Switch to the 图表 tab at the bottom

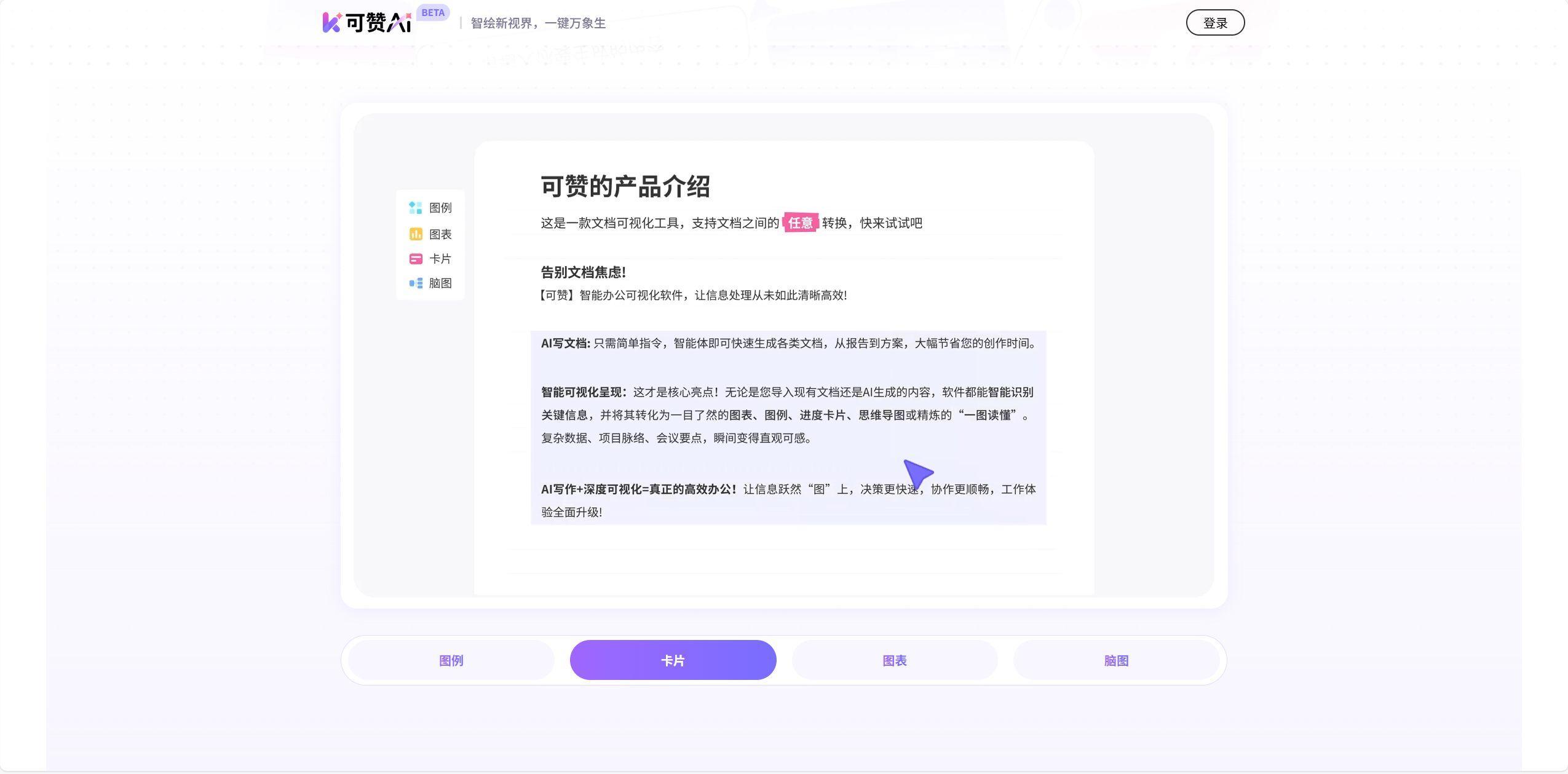click(x=894, y=660)
